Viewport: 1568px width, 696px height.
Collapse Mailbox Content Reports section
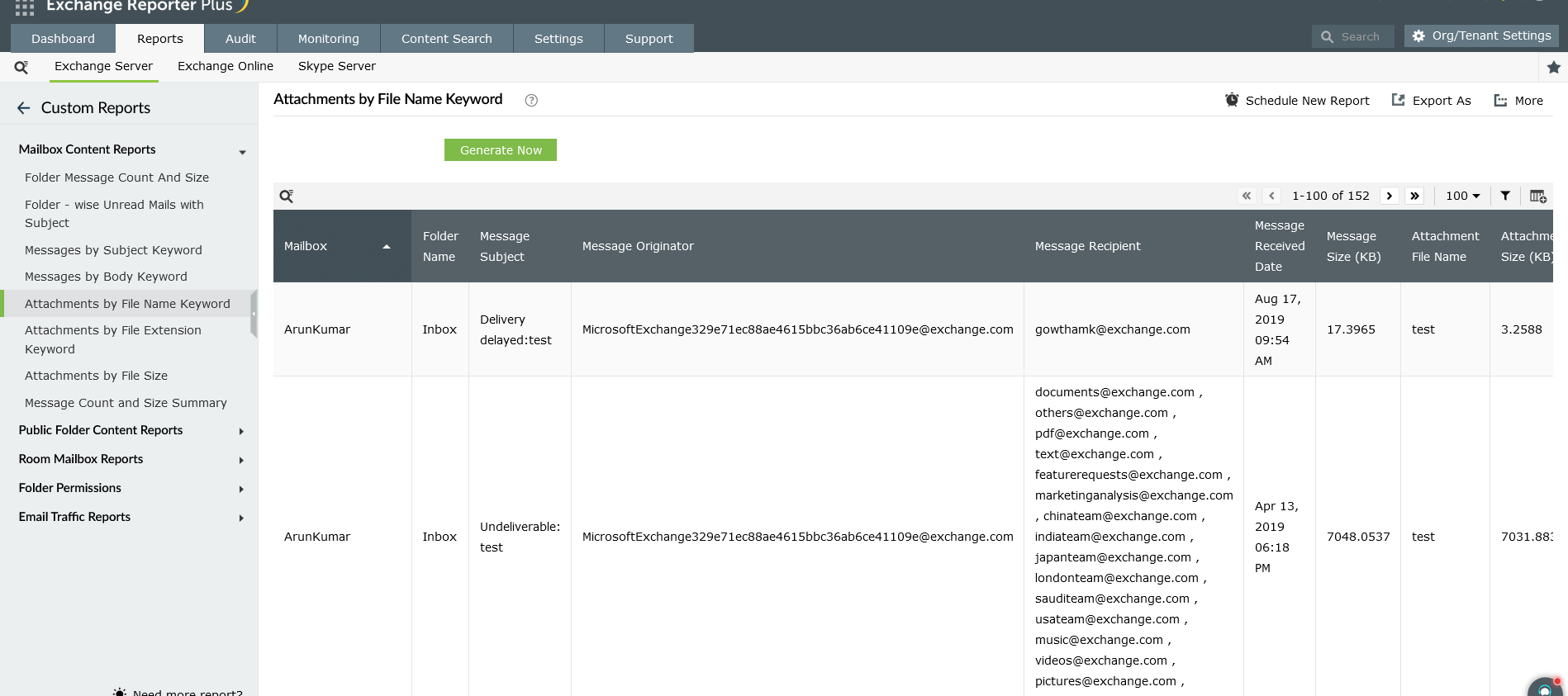click(x=242, y=152)
